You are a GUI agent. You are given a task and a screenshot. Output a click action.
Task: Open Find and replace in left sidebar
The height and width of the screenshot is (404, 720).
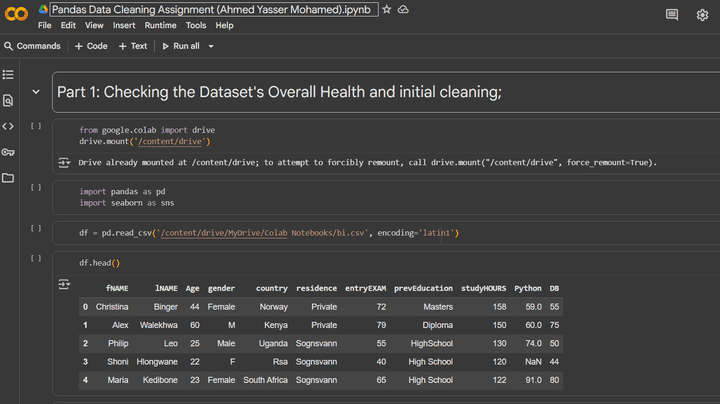pyautogui.click(x=8, y=100)
